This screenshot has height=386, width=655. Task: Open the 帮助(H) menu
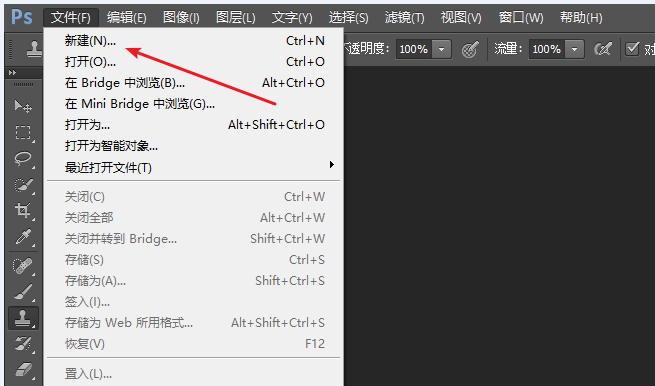tap(581, 18)
